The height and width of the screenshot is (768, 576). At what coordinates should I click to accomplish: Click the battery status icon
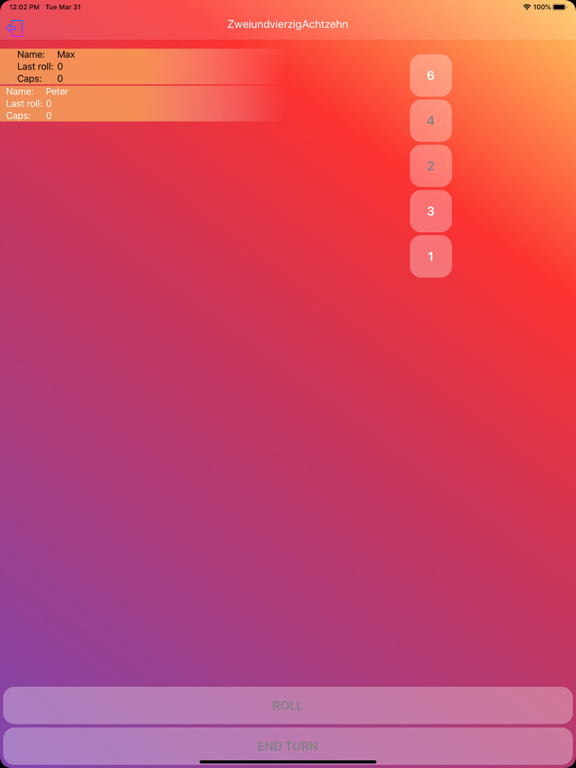559,7
